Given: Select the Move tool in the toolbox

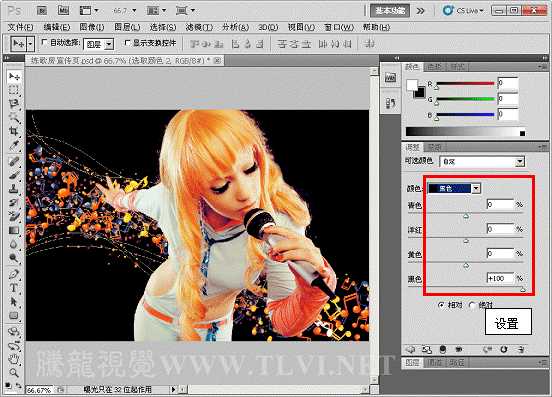Looking at the screenshot, I should coord(14,76).
